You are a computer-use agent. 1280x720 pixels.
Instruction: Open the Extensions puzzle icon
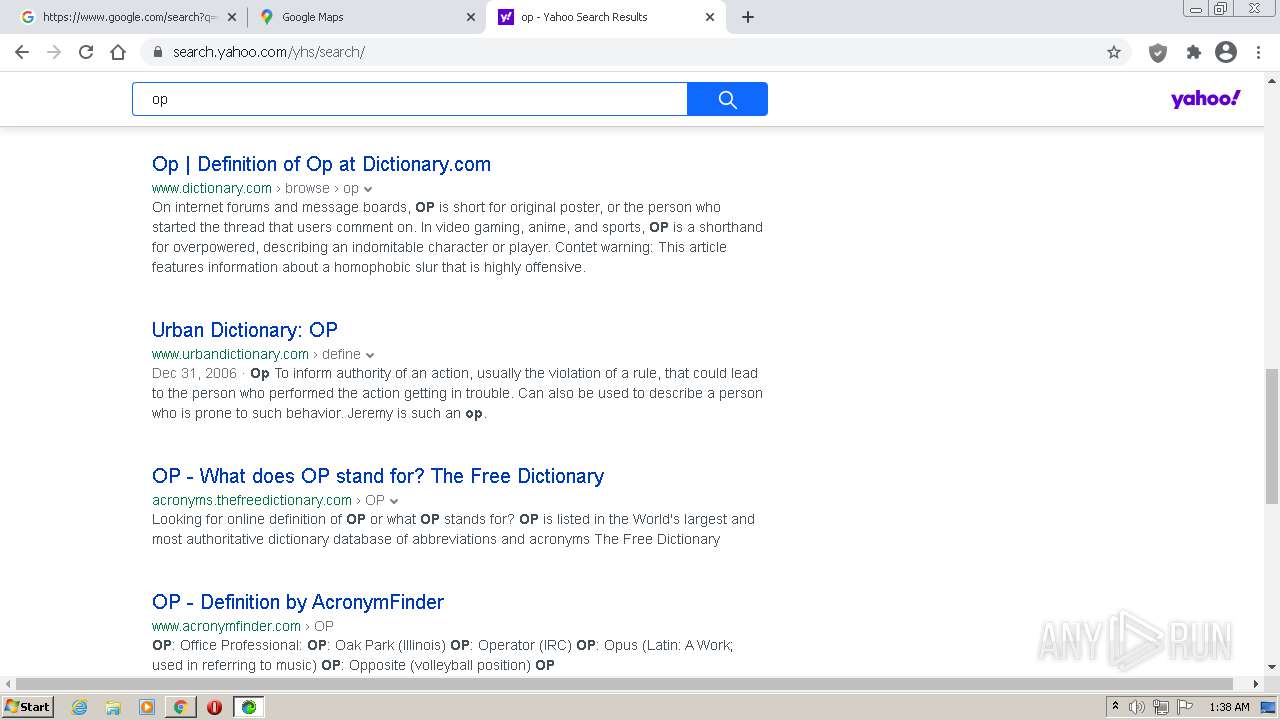pyautogui.click(x=1193, y=52)
